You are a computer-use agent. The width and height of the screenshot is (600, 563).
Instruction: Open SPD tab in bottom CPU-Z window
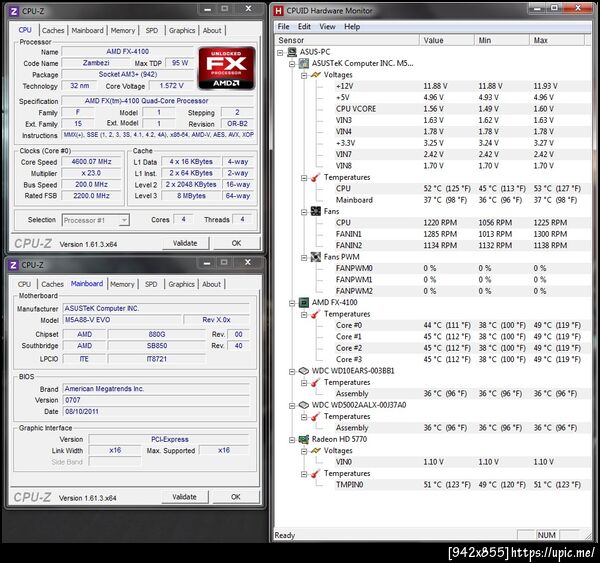[x=151, y=284]
